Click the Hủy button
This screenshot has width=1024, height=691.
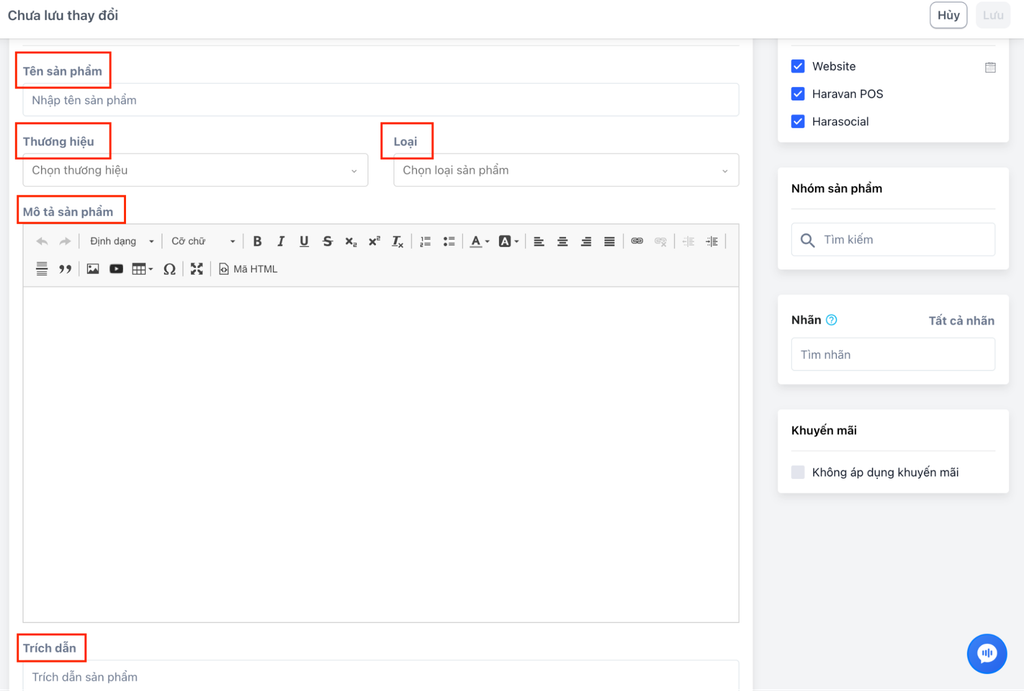tap(948, 15)
